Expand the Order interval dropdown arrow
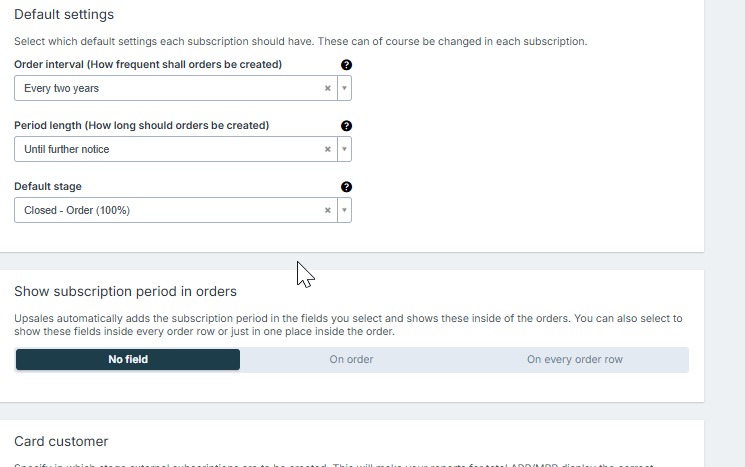 (344, 88)
